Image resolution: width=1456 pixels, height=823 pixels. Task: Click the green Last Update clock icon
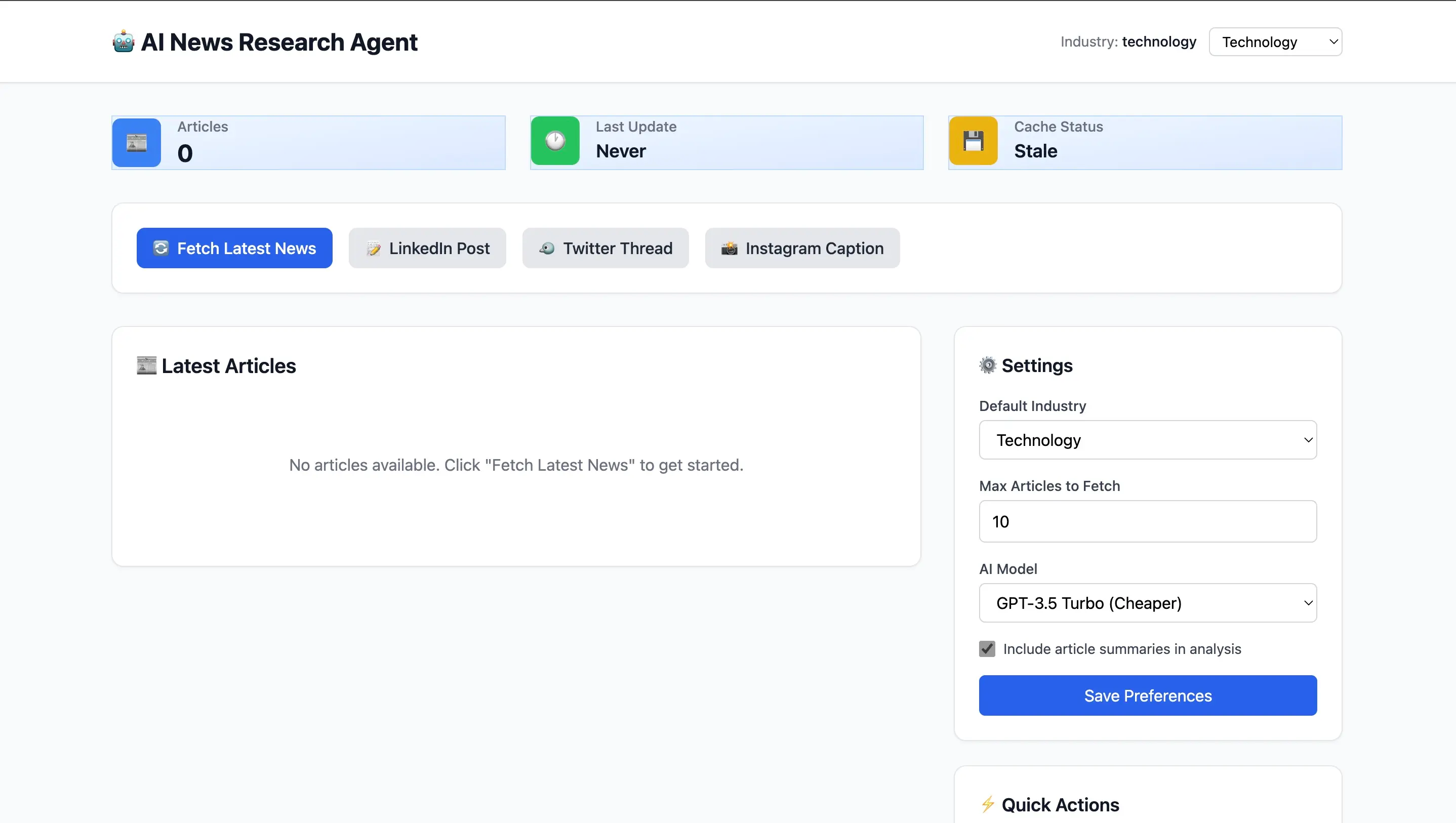click(x=554, y=141)
